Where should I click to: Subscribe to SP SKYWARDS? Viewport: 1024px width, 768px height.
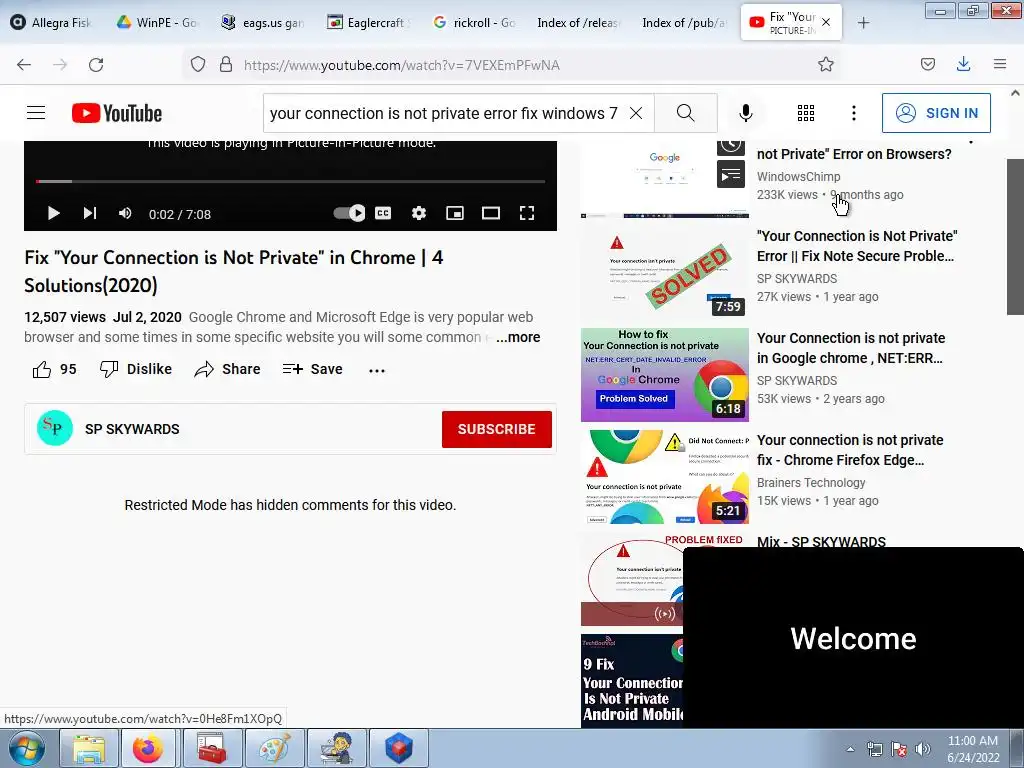[x=497, y=429]
